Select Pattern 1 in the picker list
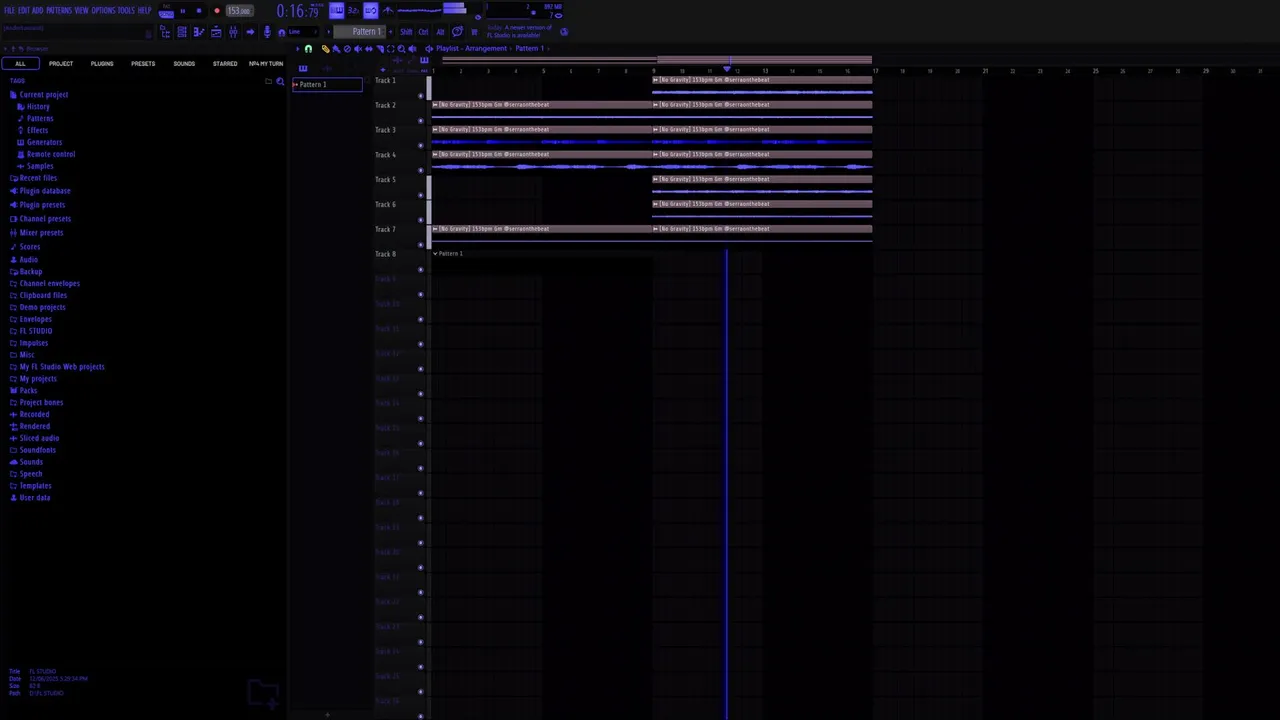 pyautogui.click(x=327, y=84)
